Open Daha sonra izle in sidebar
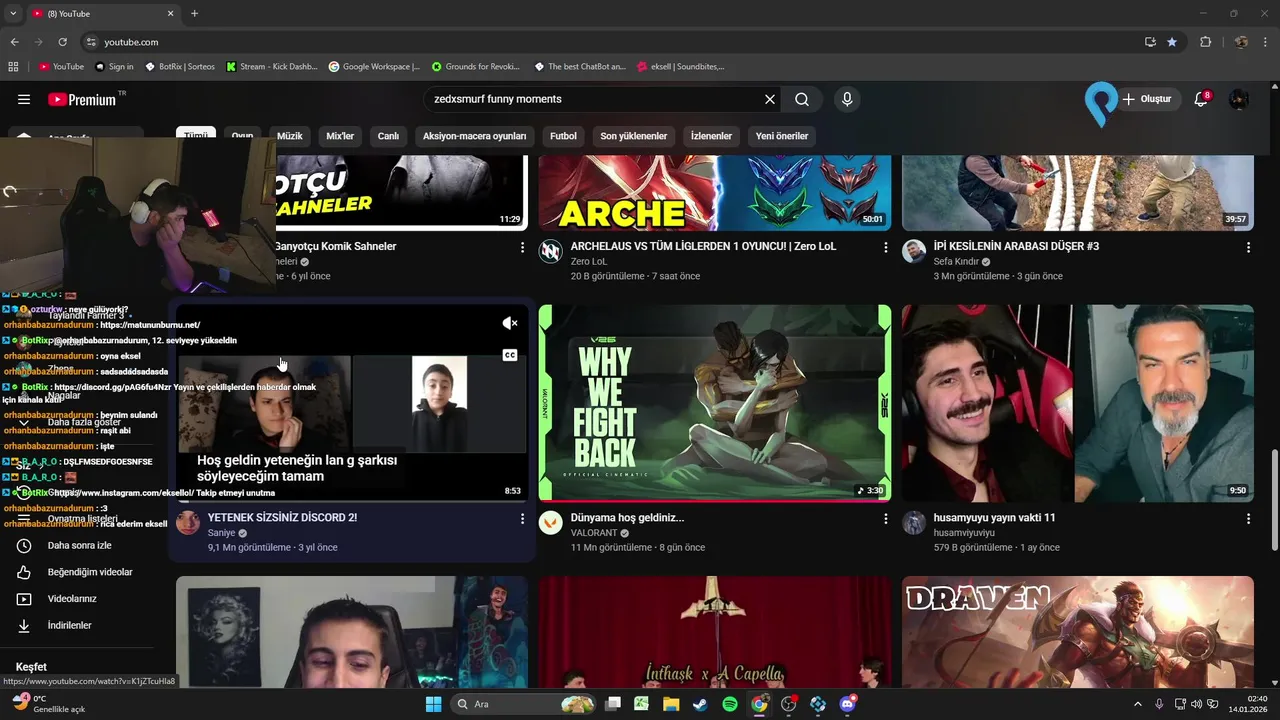1280x720 pixels. tap(78, 546)
